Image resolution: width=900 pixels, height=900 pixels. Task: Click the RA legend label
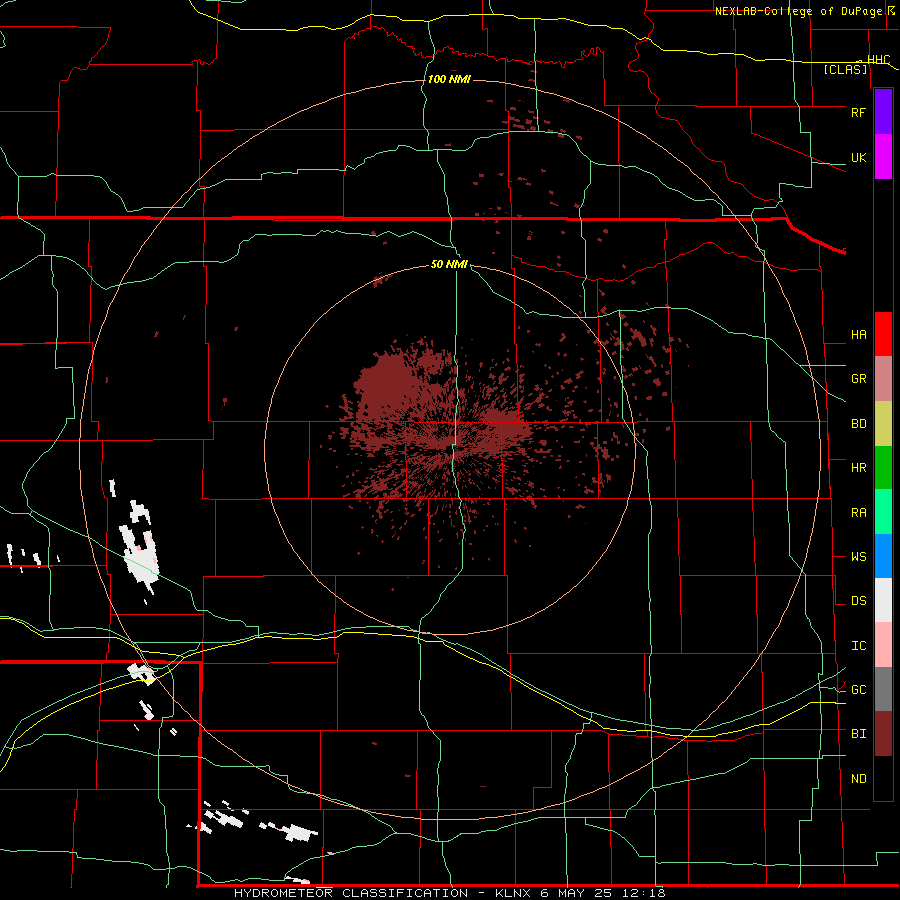[x=858, y=513]
